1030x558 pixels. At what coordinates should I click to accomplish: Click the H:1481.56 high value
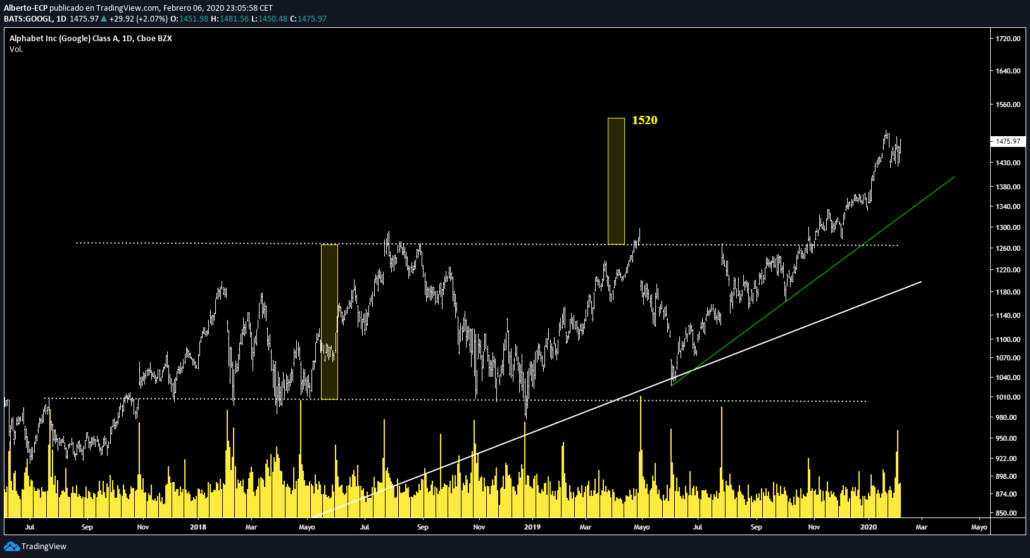(x=230, y=19)
